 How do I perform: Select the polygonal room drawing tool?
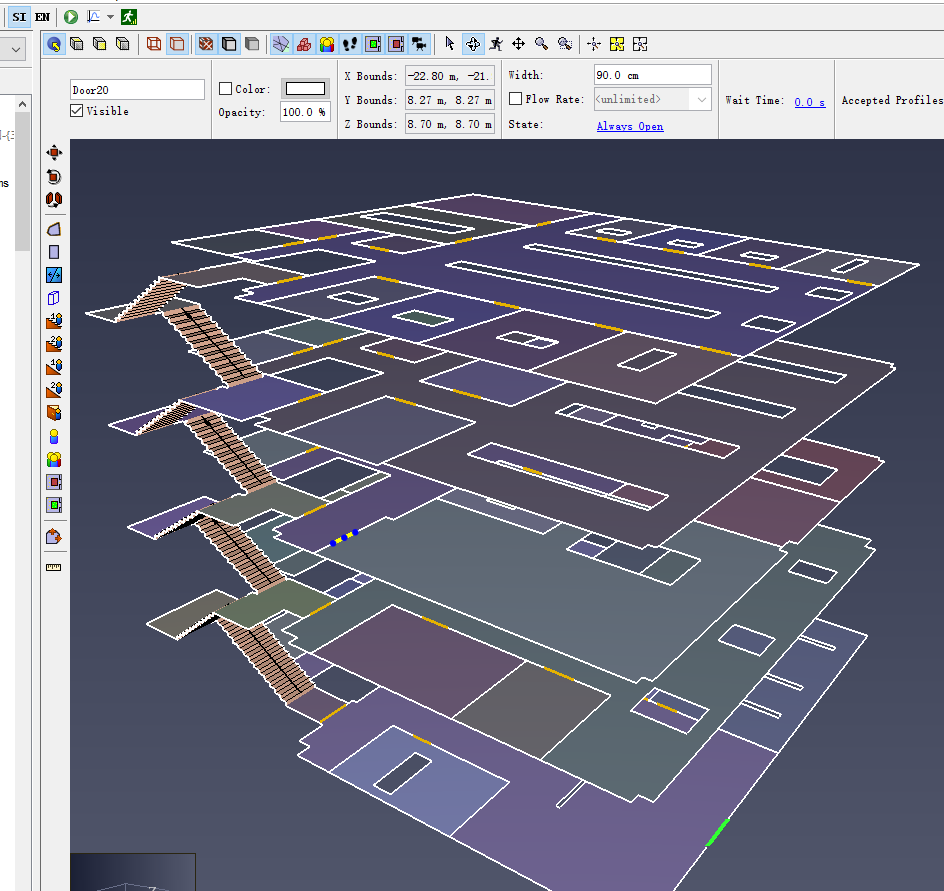54,229
